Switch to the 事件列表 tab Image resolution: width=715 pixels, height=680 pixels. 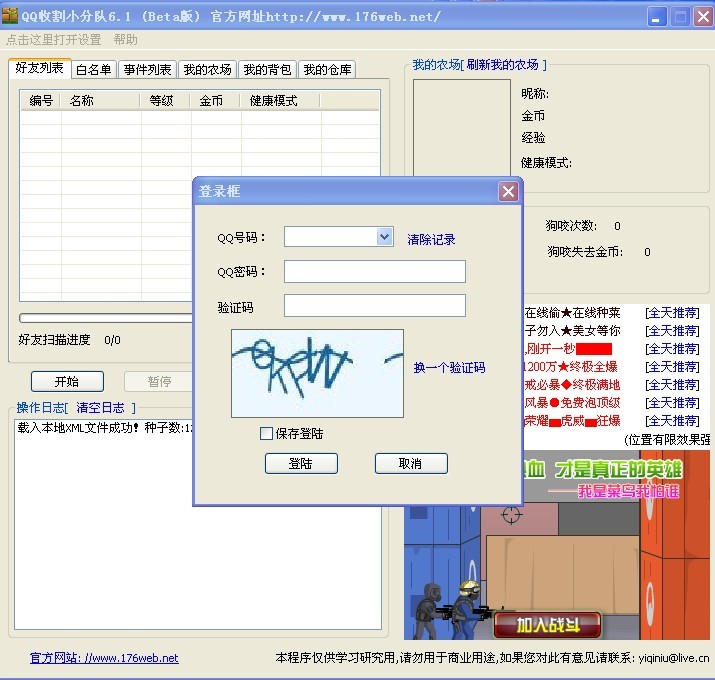click(147, 70)
